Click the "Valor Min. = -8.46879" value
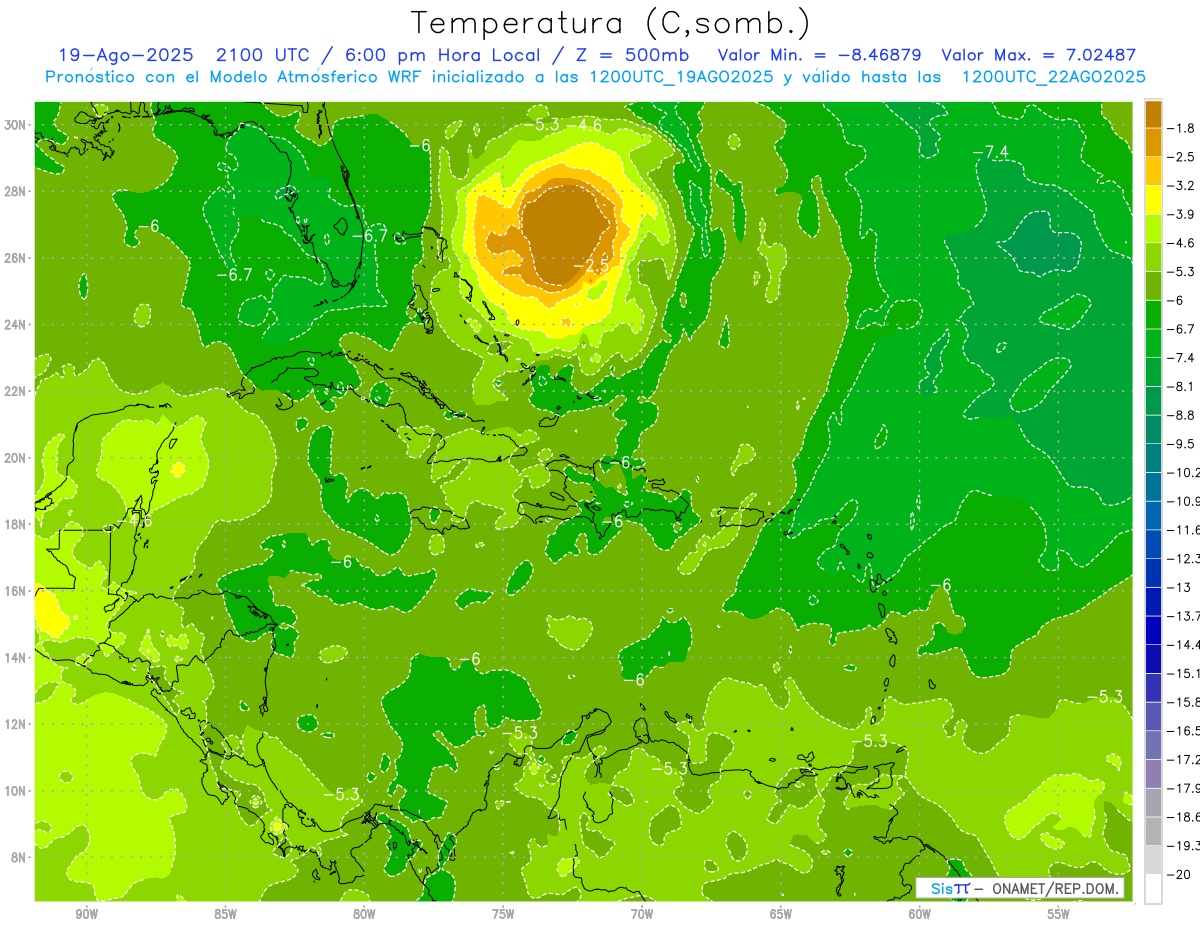1200x927 pixels. tap(820, 55)
